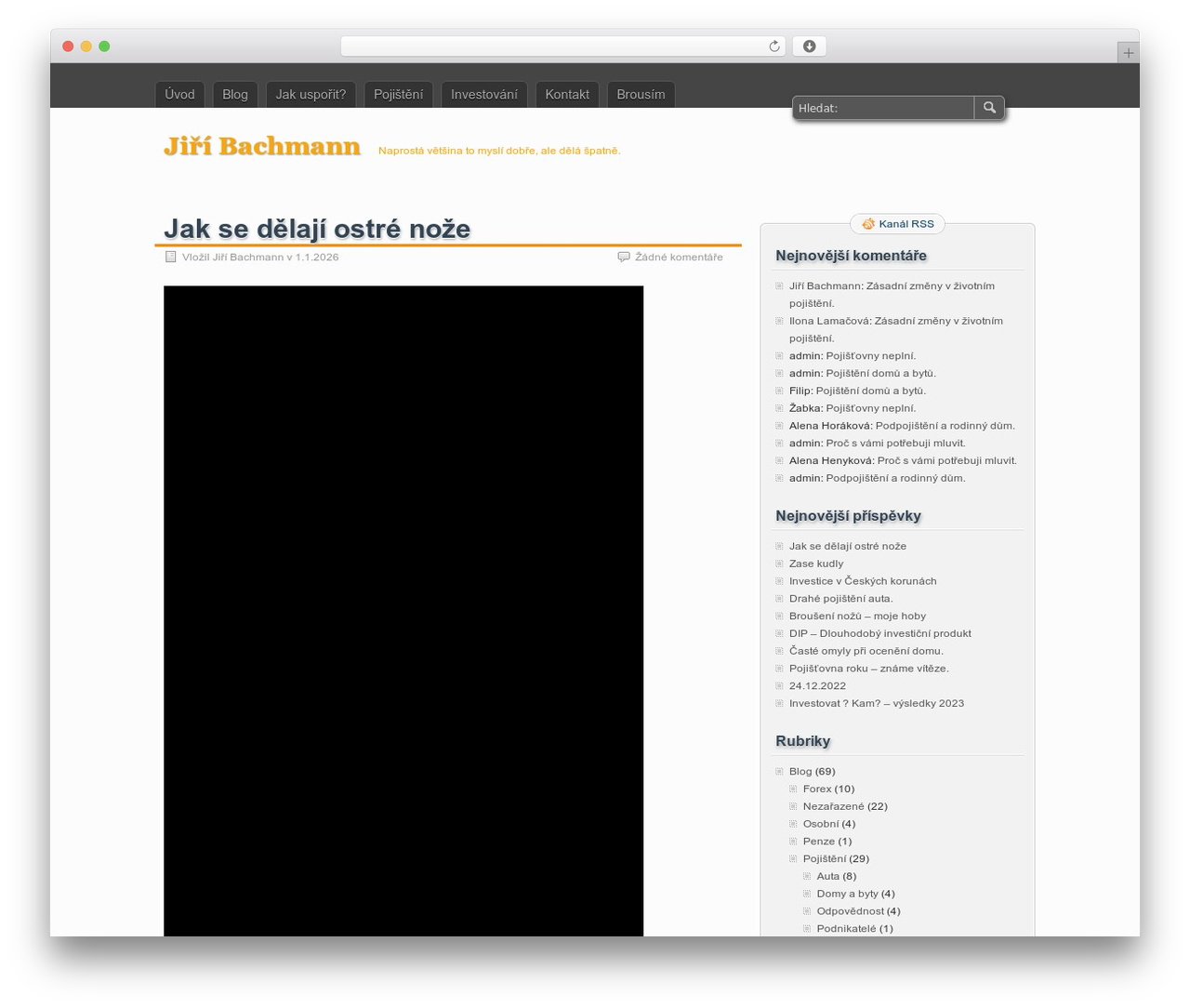This screenshot has width=1190, height=1008.
Task: Navigate to the Kontakt page
Action: tap(567, 94)
